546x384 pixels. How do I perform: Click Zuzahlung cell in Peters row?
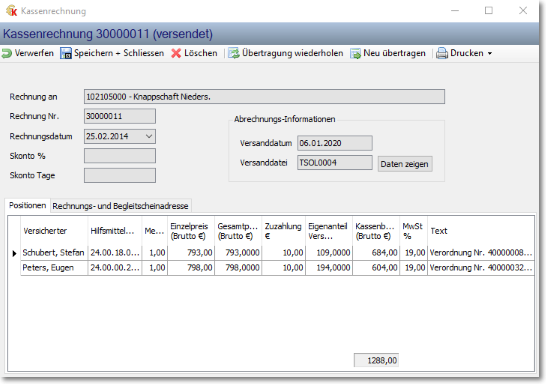tap(284, 268)
